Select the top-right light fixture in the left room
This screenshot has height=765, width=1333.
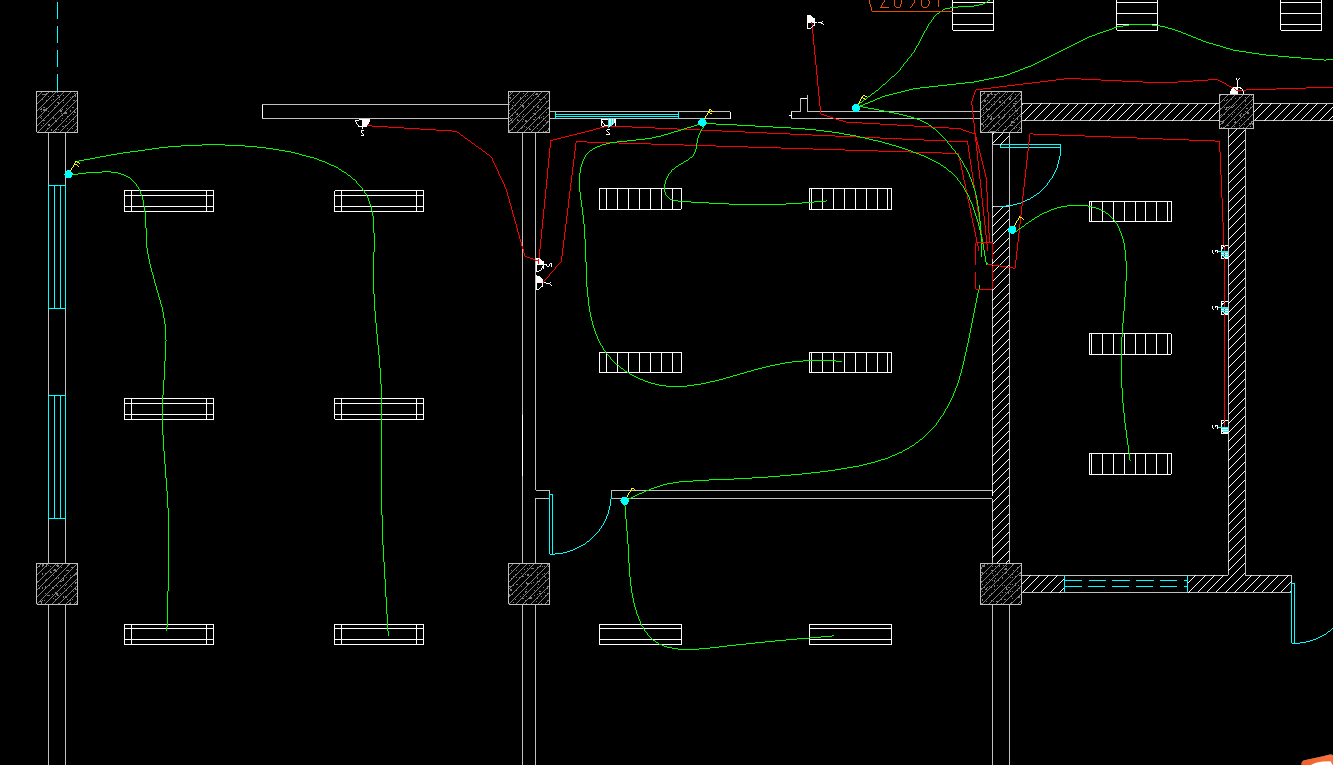[x=379, y=201]
